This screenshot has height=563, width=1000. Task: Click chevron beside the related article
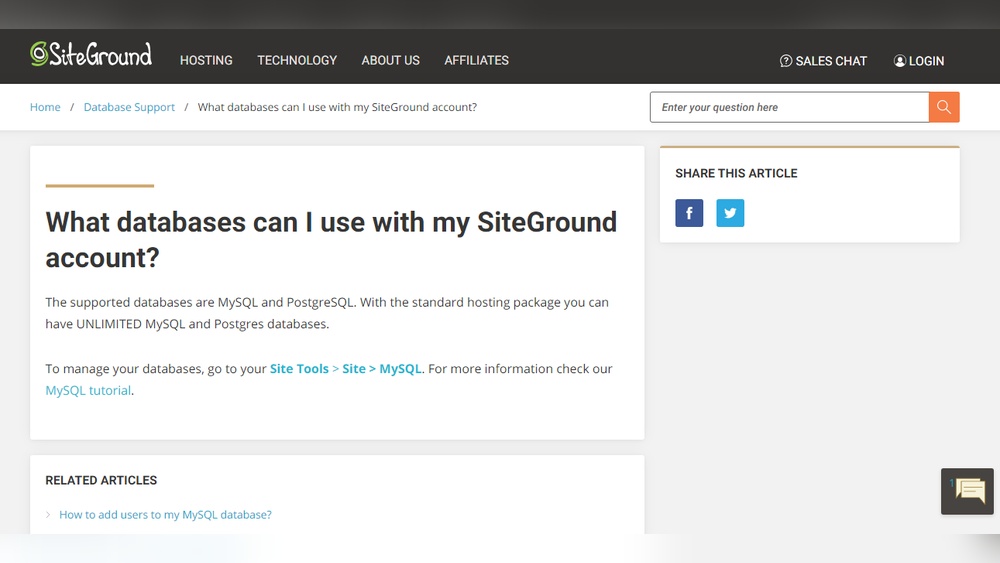[x=48, y=515]
